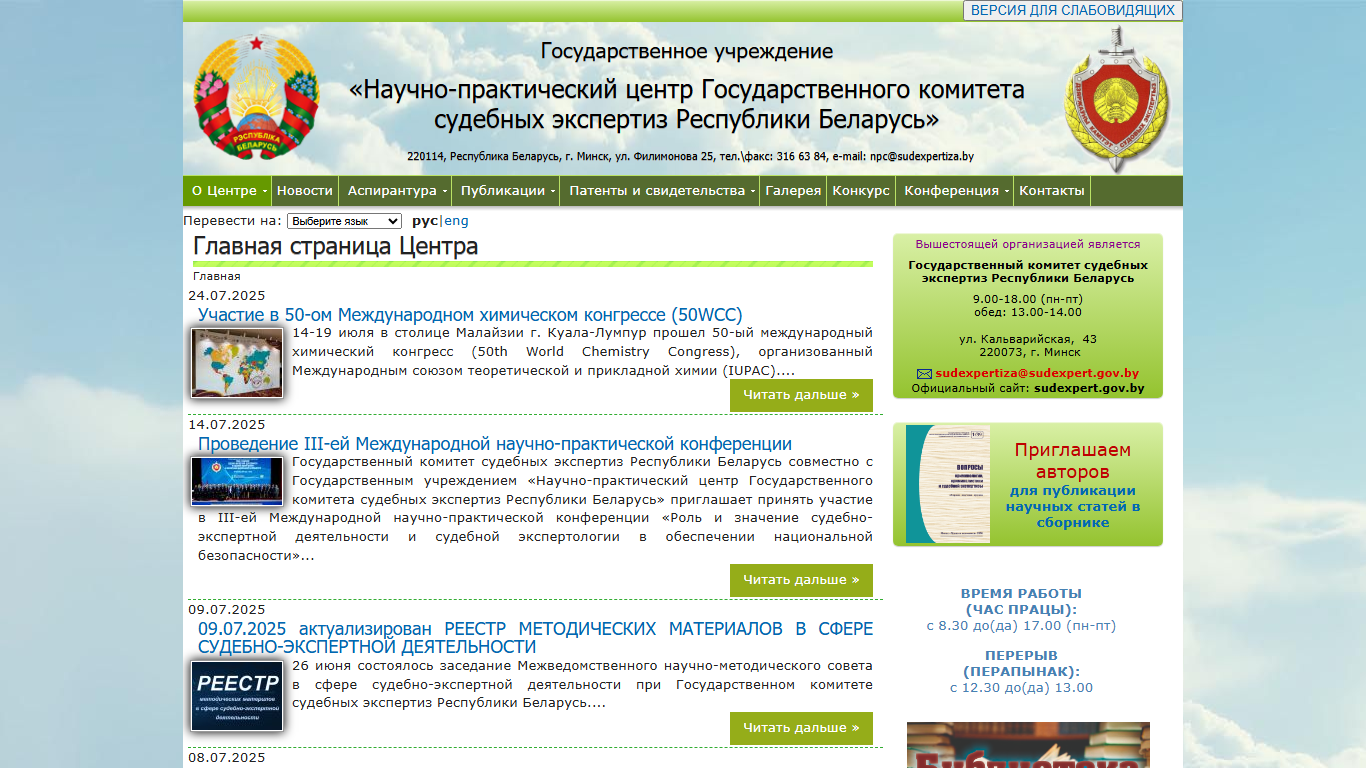The height and width of the screenshot is (768, 1366).
Task: Expand the Патенты и свидетельства menu
Action: (659, 191)
